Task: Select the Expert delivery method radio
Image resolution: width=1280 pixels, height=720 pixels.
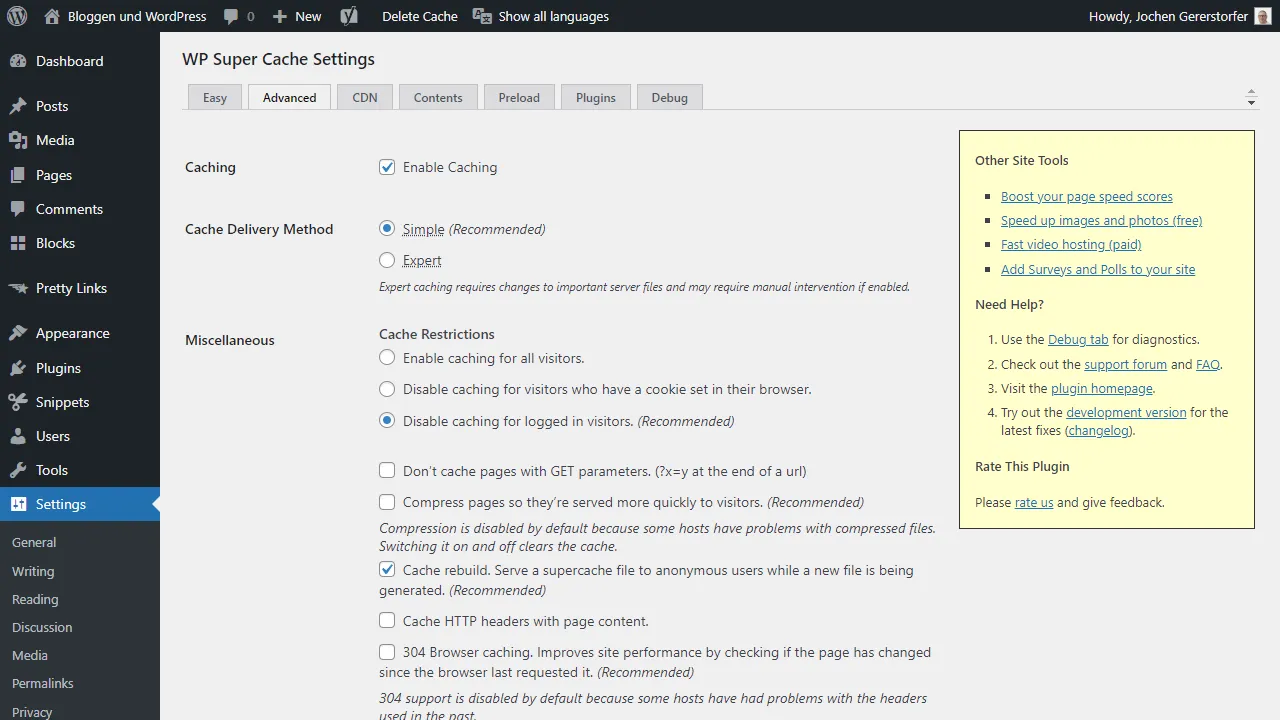Action: [387, 260]
